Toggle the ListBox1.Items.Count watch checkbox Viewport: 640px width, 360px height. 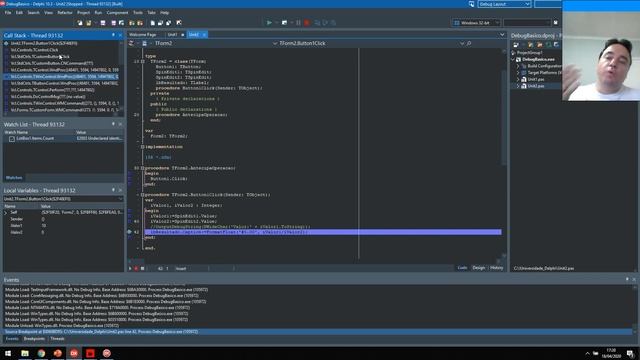[12, 139]
